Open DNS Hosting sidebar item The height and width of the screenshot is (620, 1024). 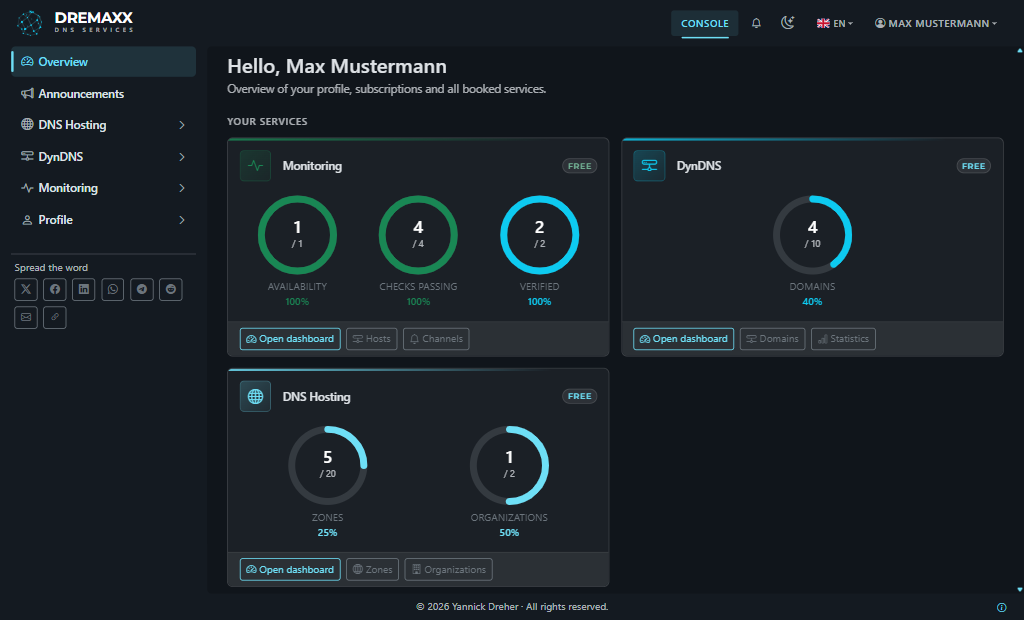click(103, 125)
